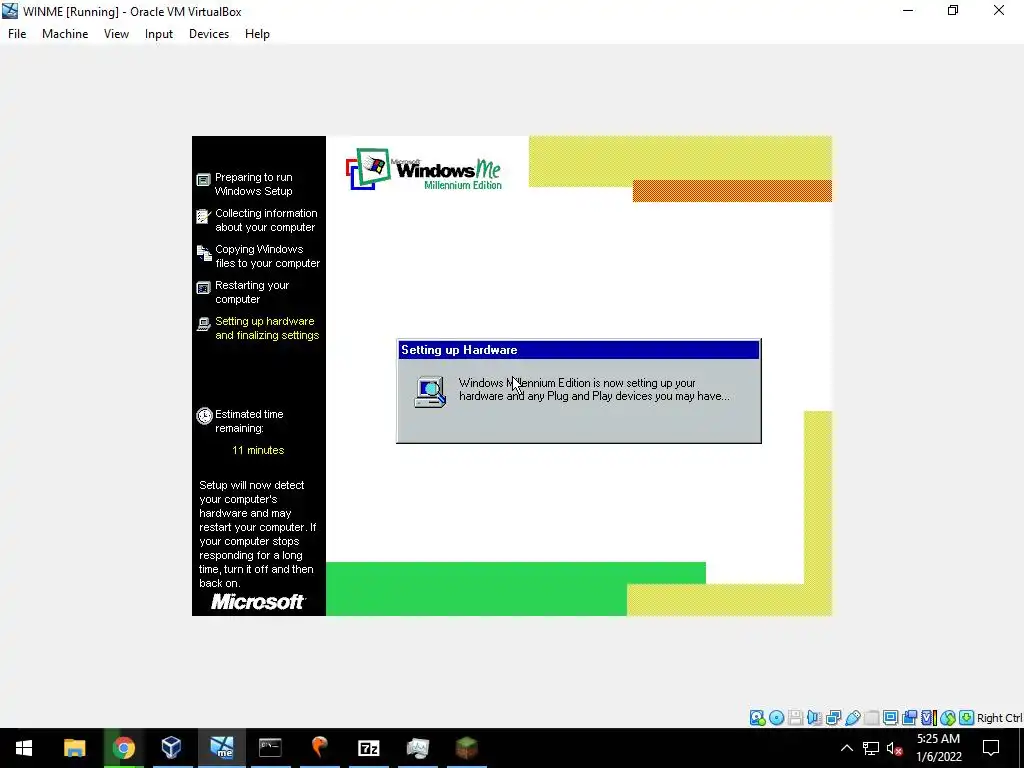
Task: Click the USB devices status icon
Action: tap(852, 718)
